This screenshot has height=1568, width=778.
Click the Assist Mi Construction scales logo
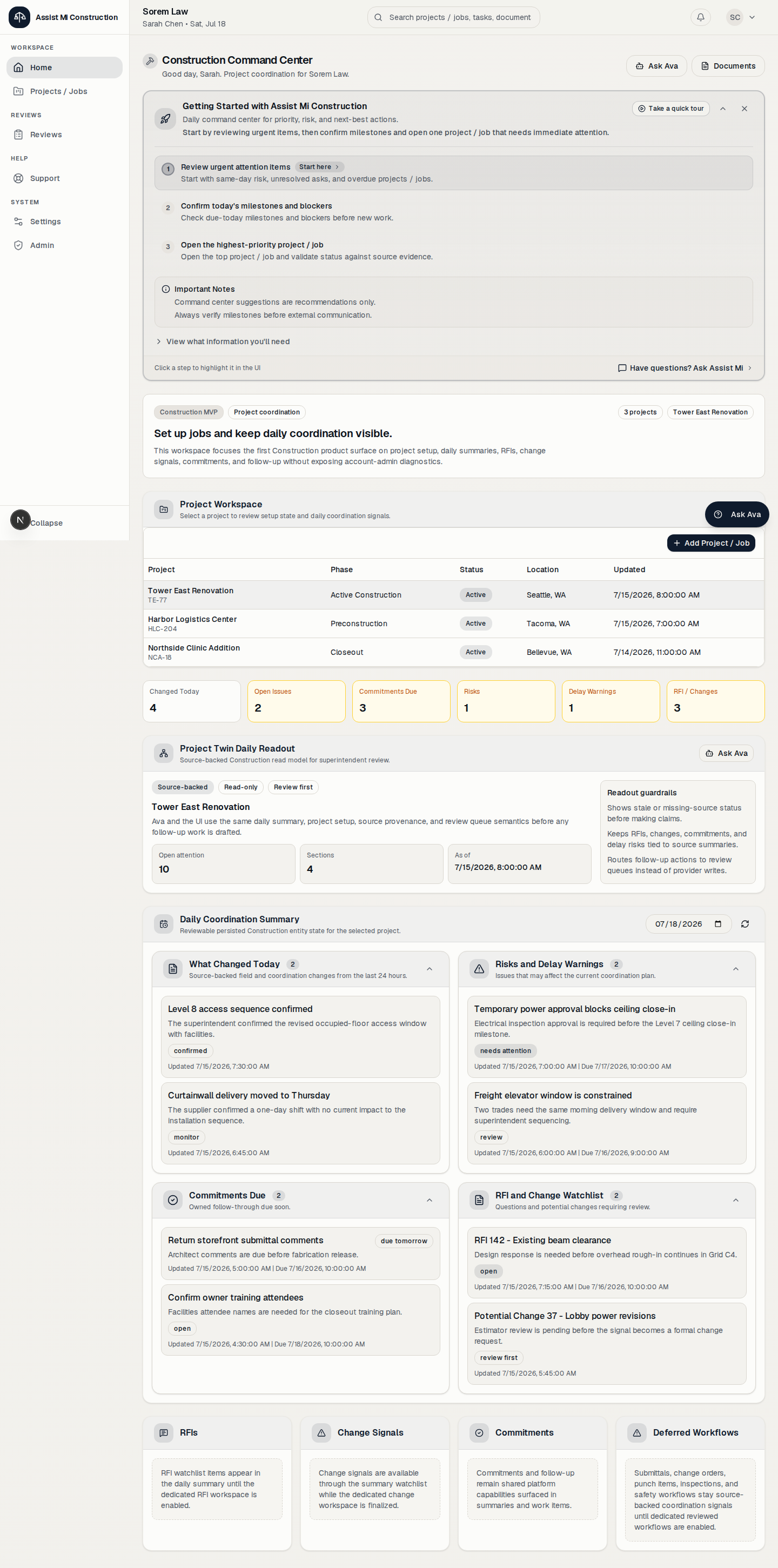[x=19, y=17]
